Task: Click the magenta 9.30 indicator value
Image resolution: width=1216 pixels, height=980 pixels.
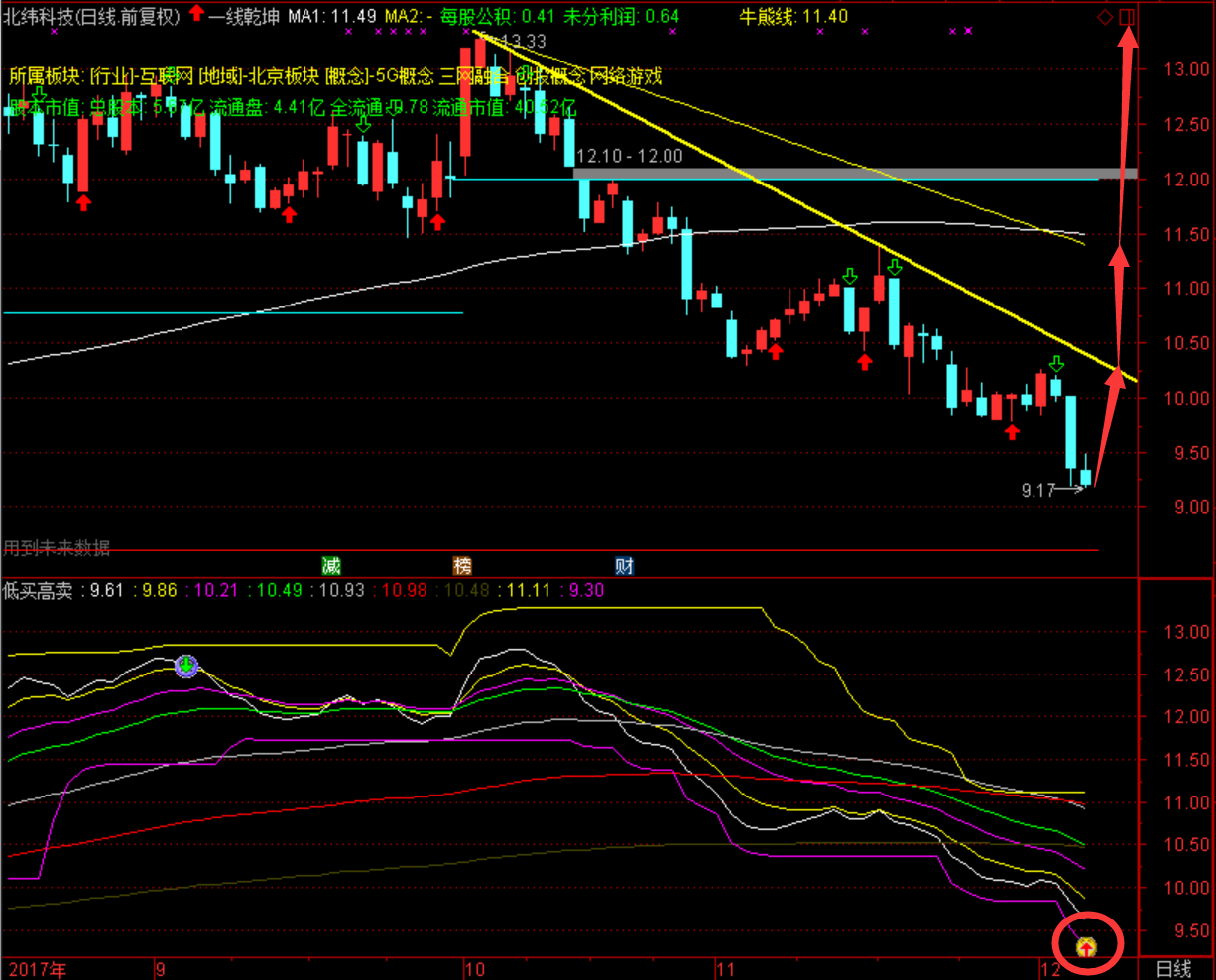Action: coord(586,591)
